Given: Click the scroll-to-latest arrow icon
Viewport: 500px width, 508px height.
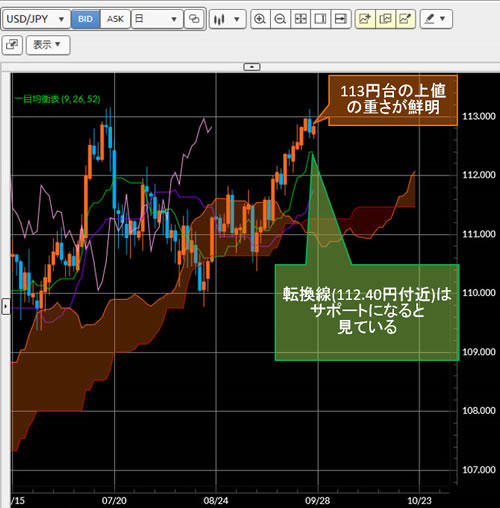Looking at the screenshot, I should 341,19.
